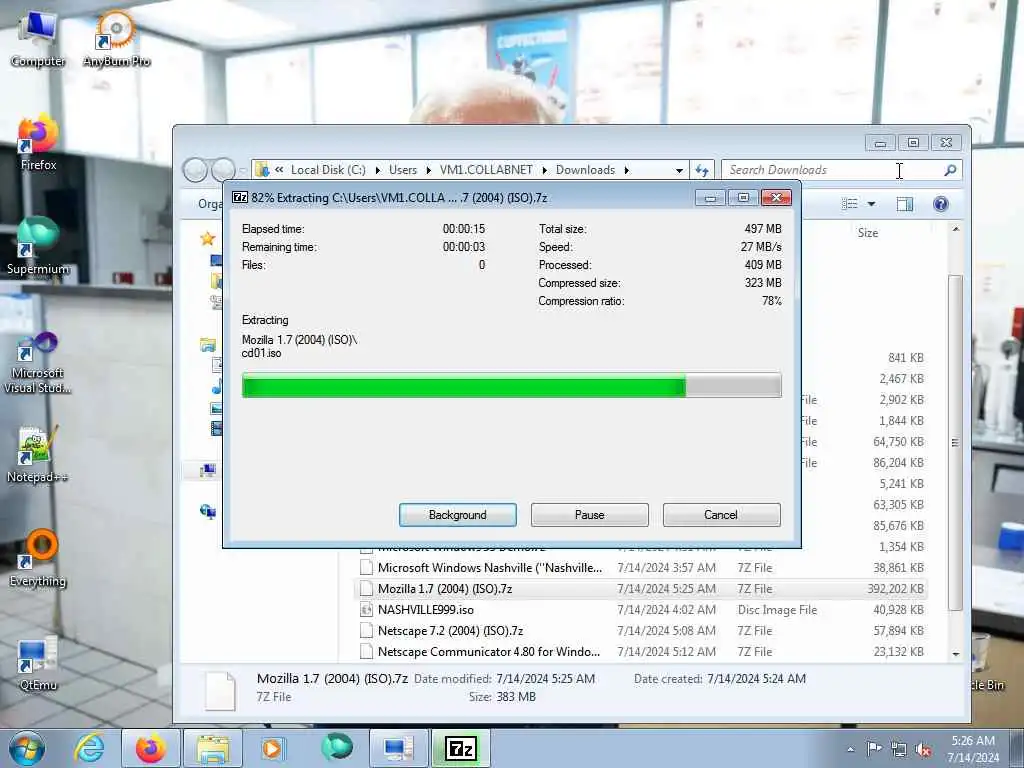The height and width of the screenshot is (768, 1024).
Task: Switch to Windows Explorer taskbar button
Action: [x=213, y=748]
